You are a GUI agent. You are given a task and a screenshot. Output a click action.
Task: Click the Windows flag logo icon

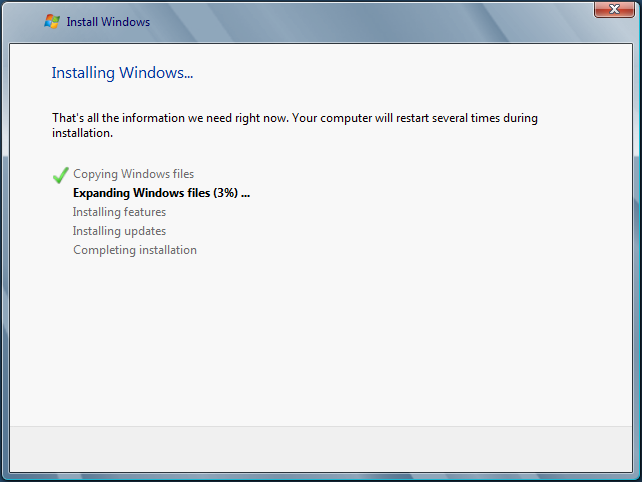click(52, 21)
